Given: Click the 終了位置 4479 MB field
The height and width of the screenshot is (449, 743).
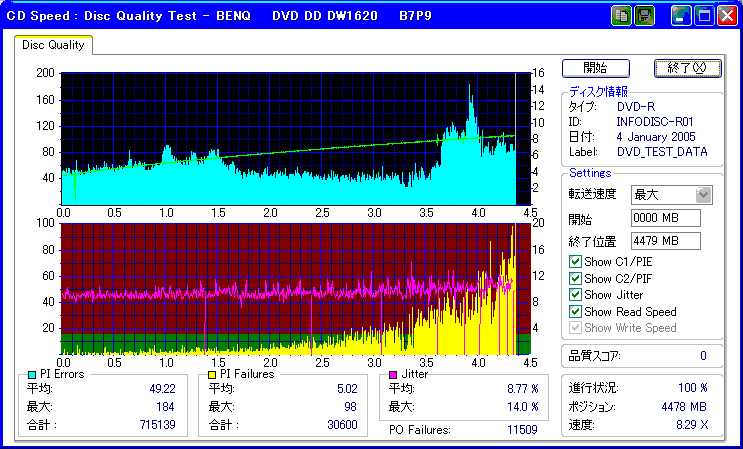Looking at the screenshot, I should [x=666, y=241].
